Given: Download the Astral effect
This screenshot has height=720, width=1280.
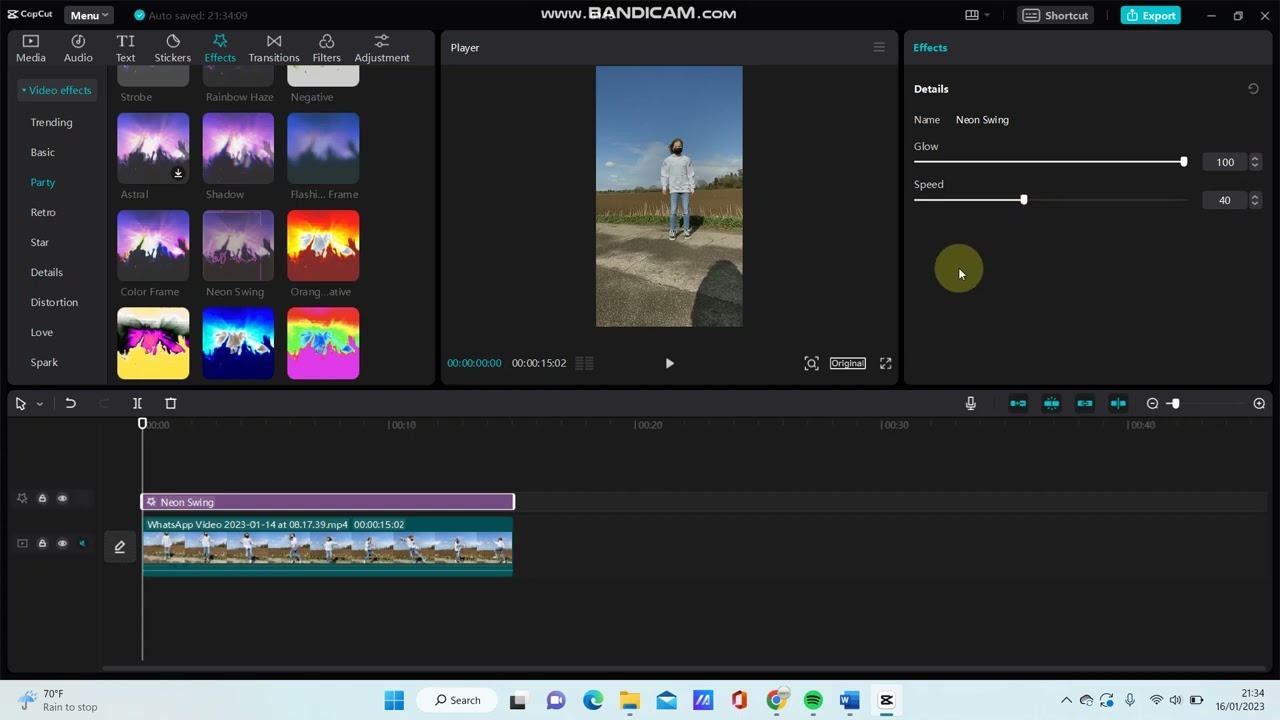Looking at the screenshot, I should tap(178, 173).
